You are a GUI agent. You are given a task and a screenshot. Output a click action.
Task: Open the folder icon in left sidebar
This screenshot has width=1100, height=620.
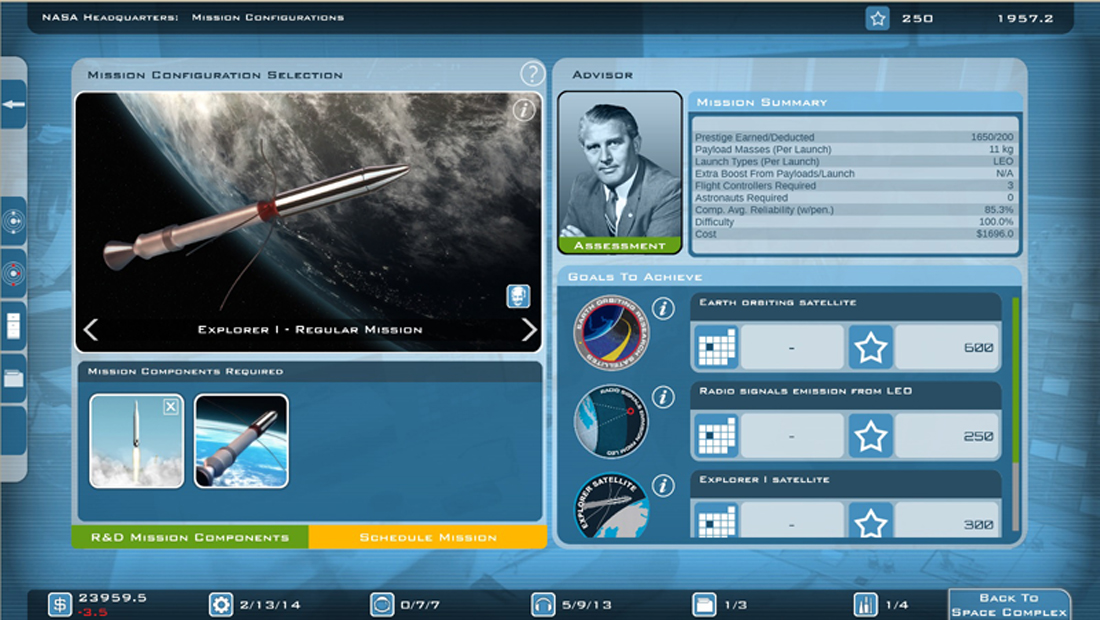pyautogui.click(x=13, y=379)
